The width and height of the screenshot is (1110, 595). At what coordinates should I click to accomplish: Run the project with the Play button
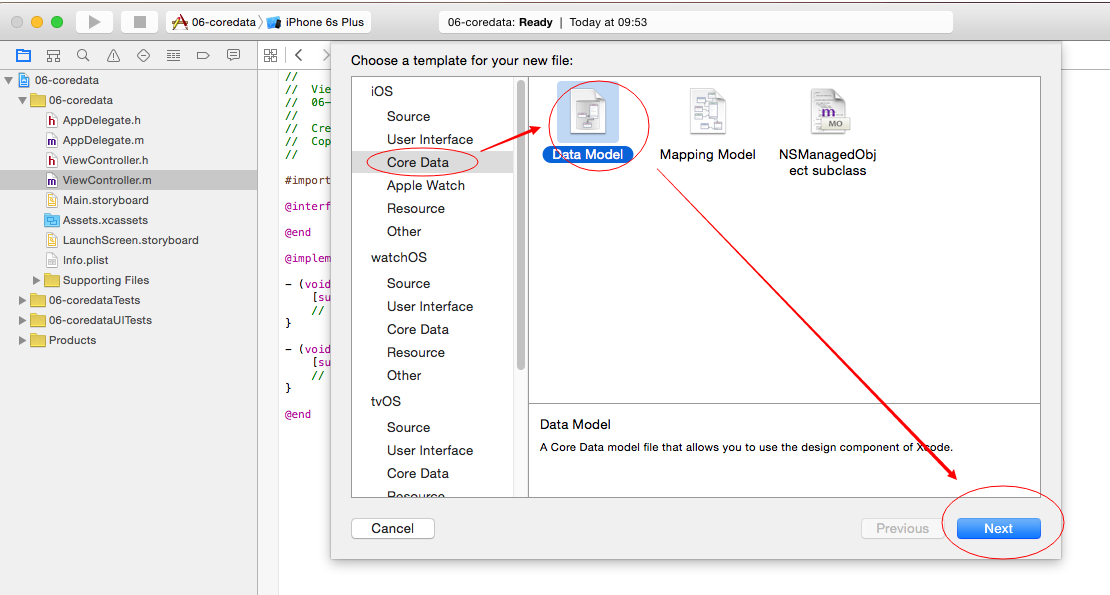(x=94, y=22)
